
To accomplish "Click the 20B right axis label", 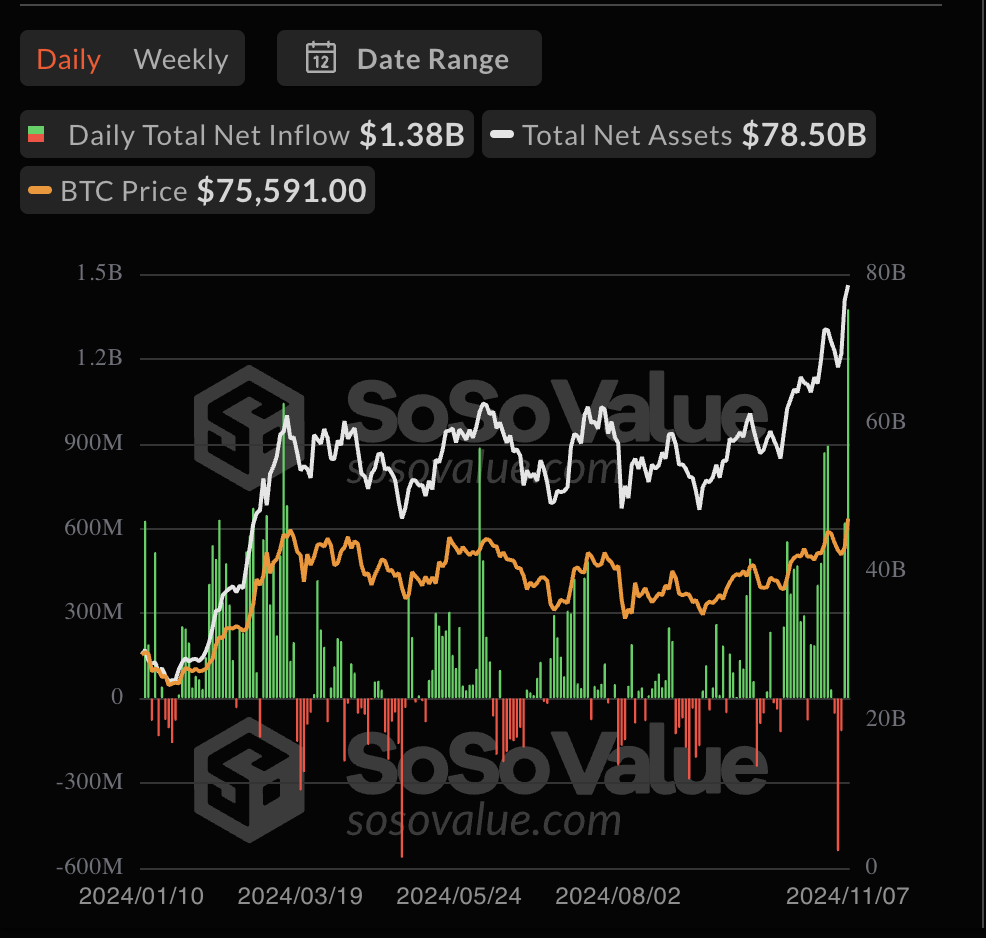I will click(x=885, y=718).
